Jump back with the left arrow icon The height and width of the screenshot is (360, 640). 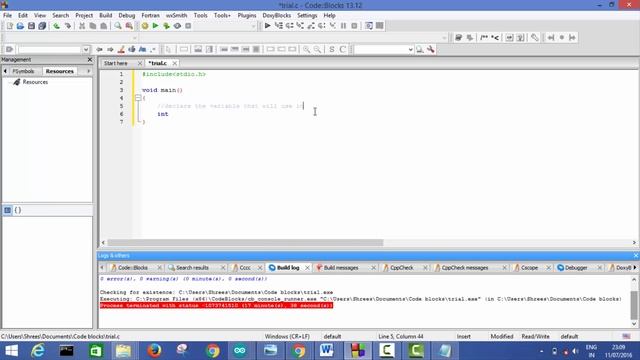(99, 49)
